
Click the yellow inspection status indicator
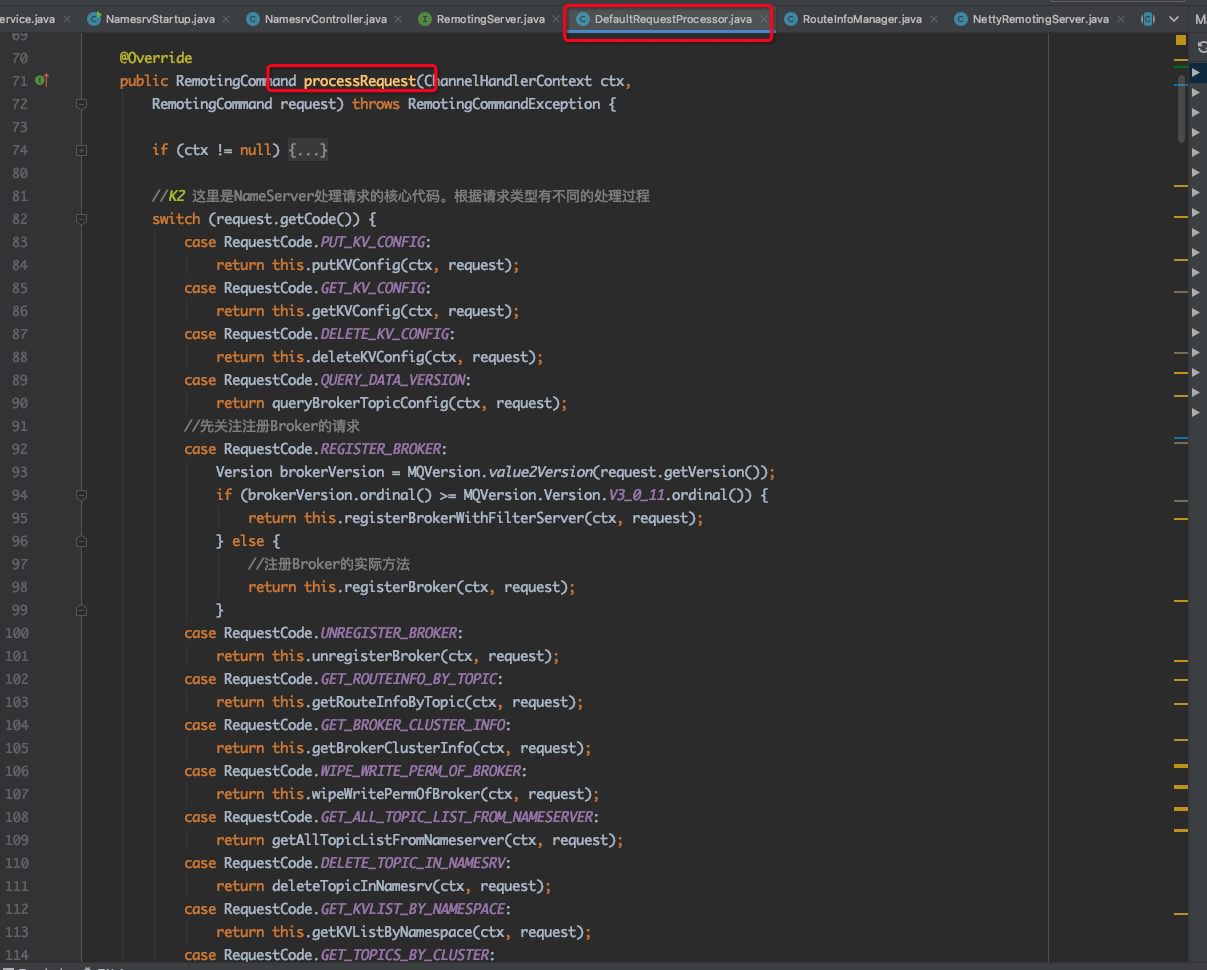tap(1181, 40)
